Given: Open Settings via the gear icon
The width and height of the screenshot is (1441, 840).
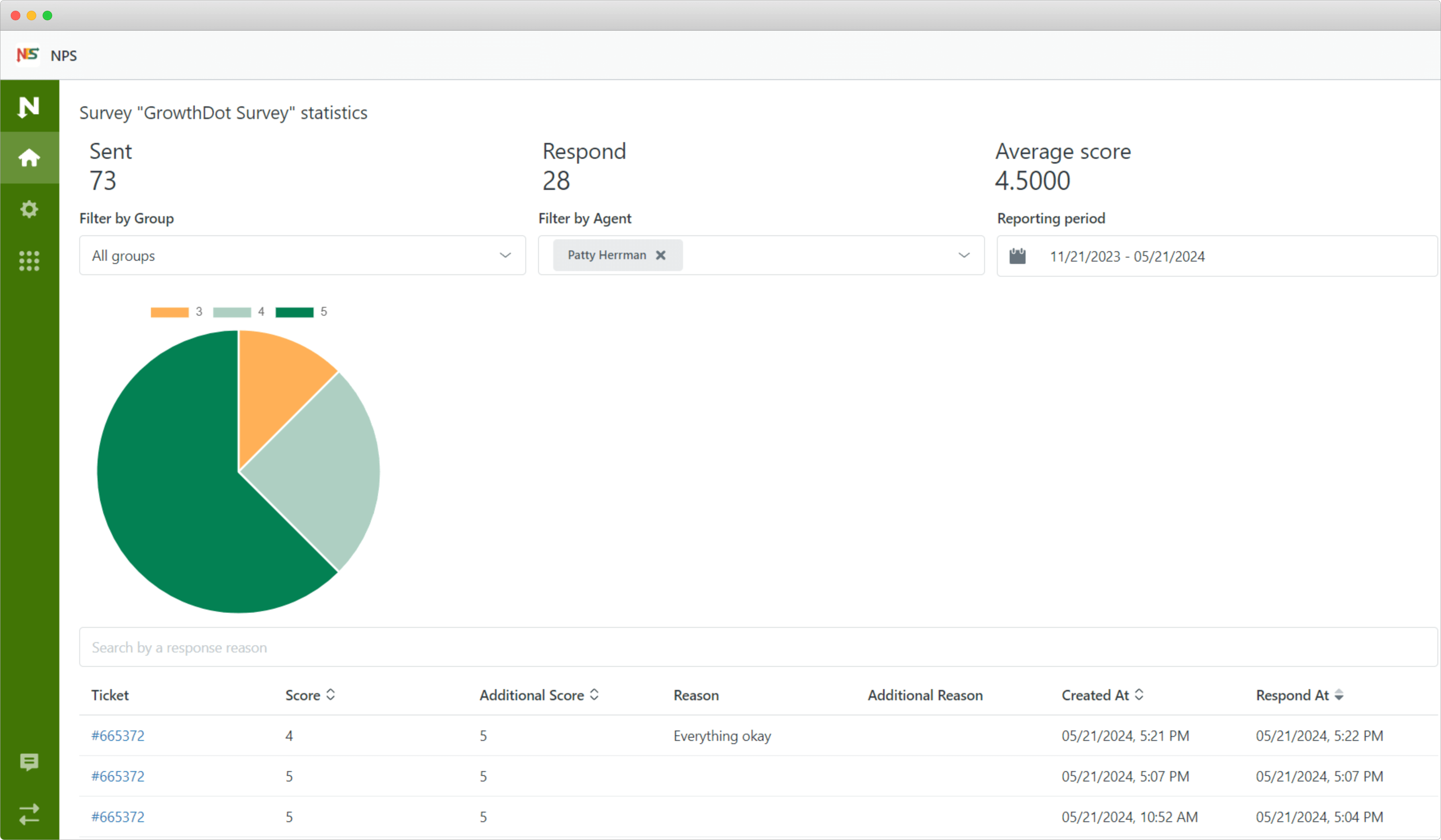Looking at the screenshot, I should (x=29, y=209).
